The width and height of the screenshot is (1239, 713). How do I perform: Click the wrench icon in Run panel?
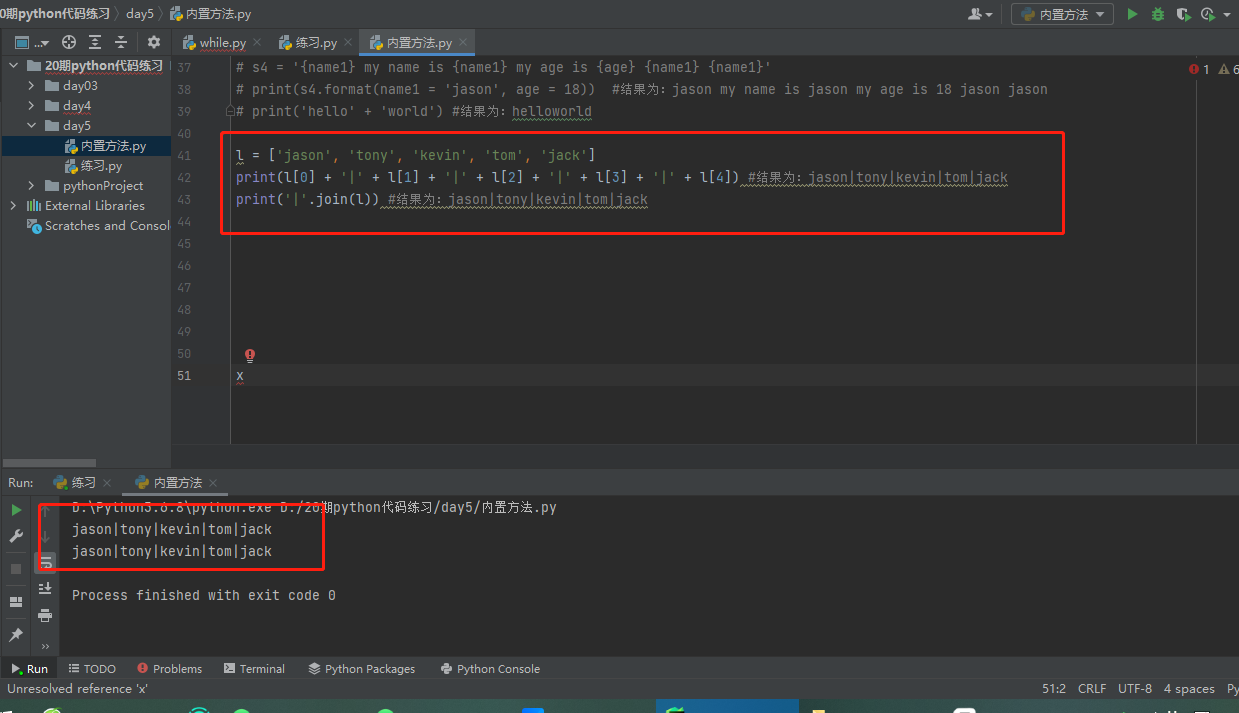tap(16, 536)
